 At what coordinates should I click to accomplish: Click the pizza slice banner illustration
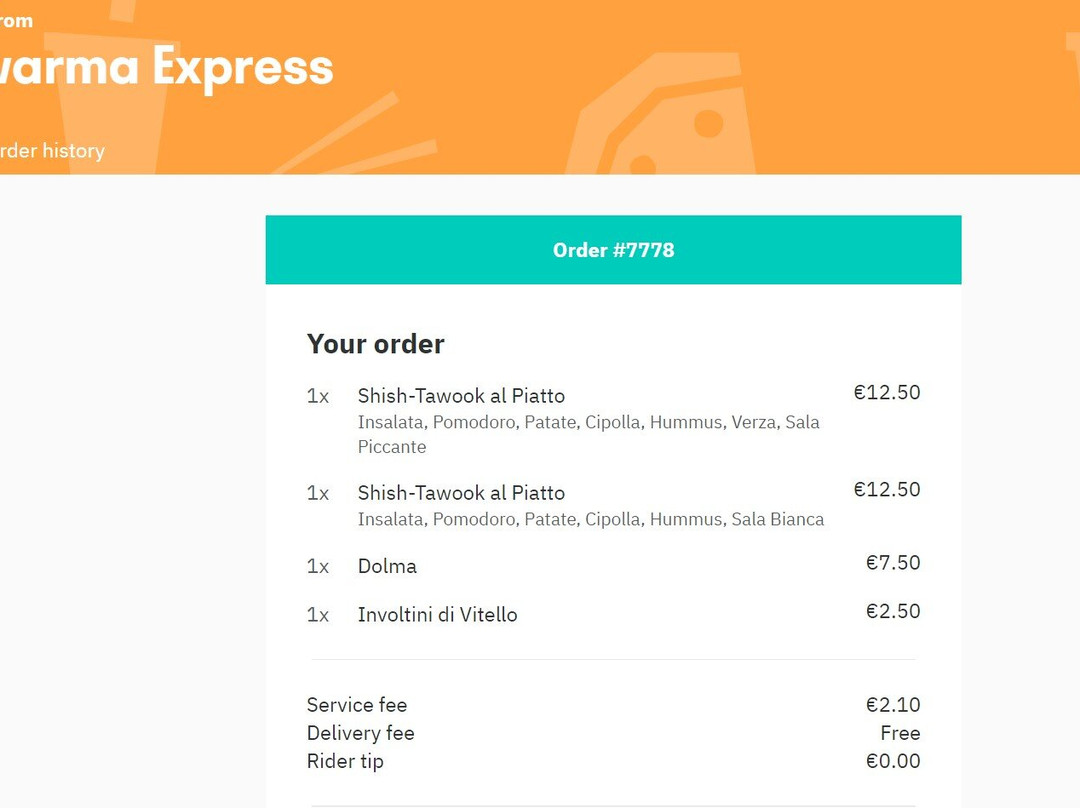click(x=660, y=114)
